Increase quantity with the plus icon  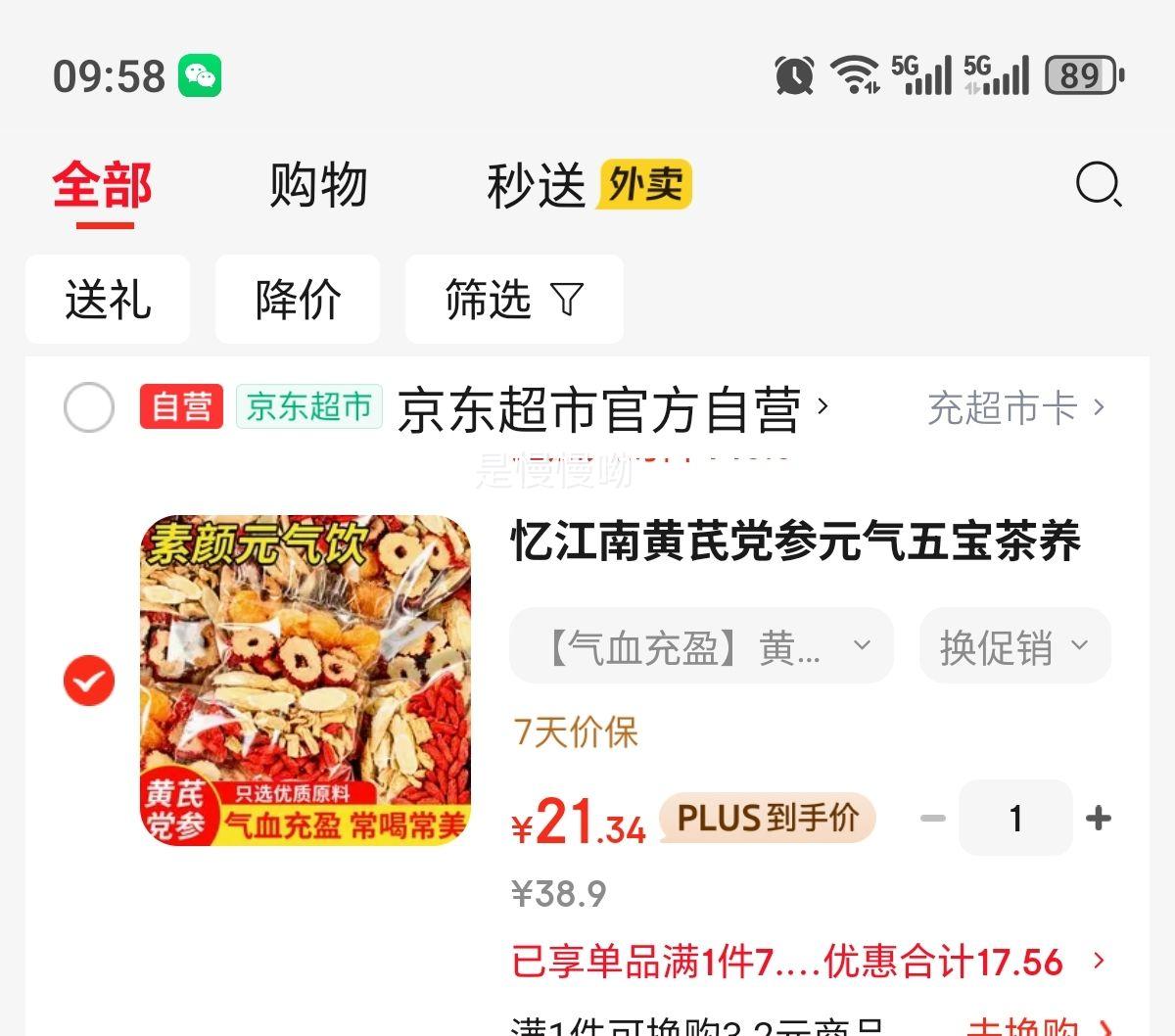(x=1099, y=818)
